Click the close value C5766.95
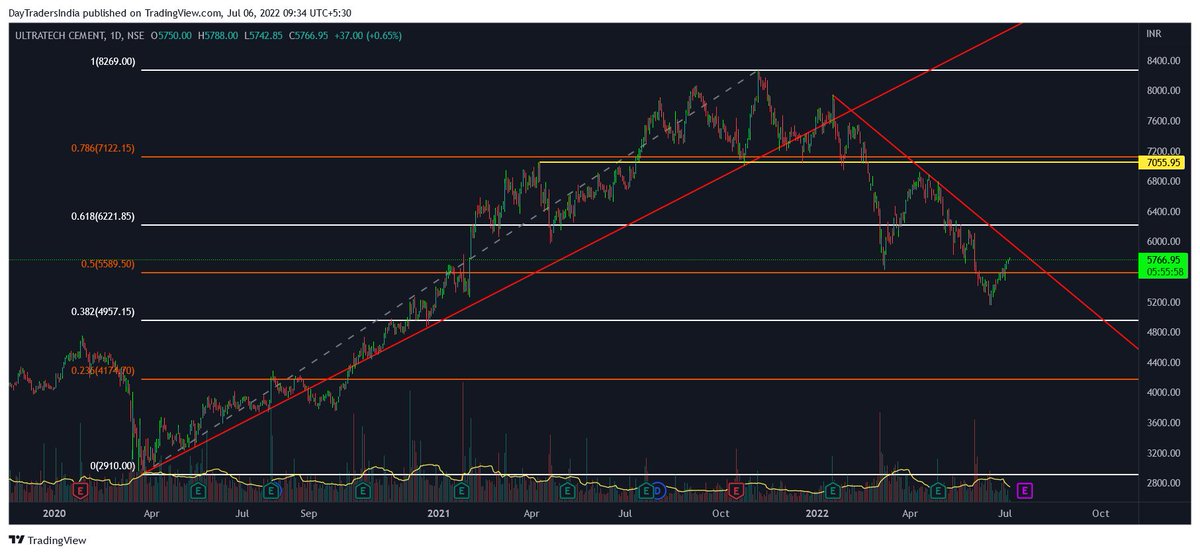The height and width of the screenshot is (554, 1200). pyautogui.click(x=309, y=34)
